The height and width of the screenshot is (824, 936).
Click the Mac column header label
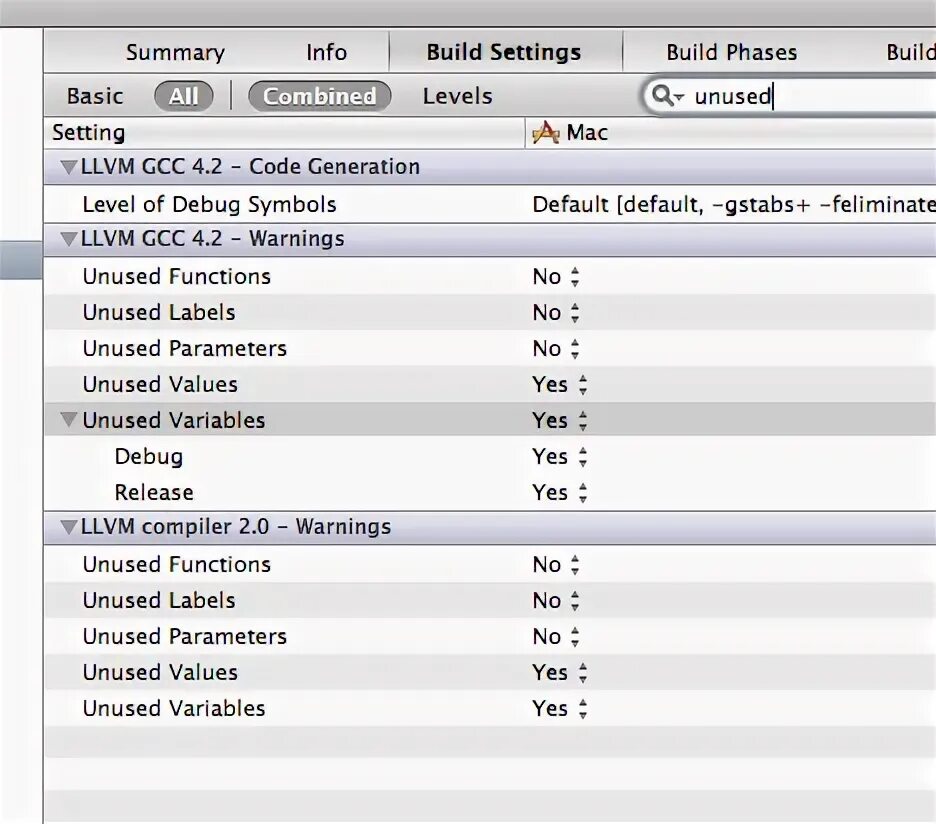[587, 133]
